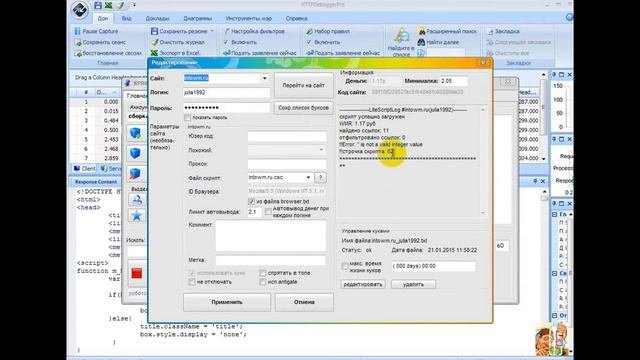640x360 pixels.
Task: Click the top blue cube icon
Action: click(x=136, y=133)
